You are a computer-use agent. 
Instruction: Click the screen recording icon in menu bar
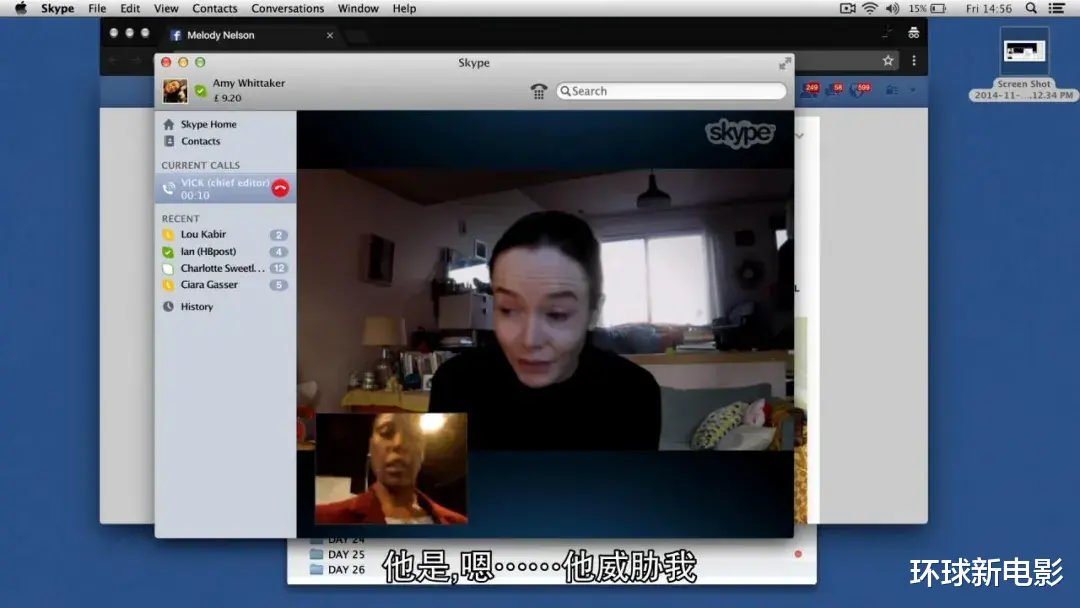(847, 8)
